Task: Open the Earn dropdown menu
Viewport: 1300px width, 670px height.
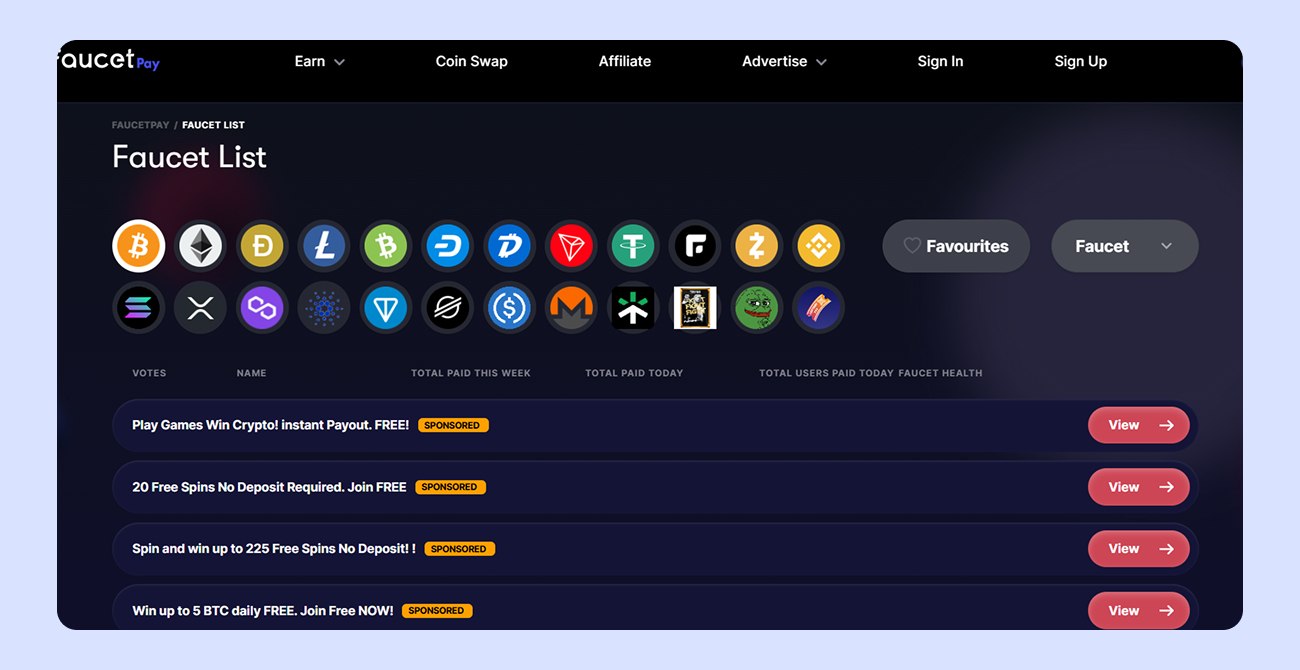Action: 320,61
